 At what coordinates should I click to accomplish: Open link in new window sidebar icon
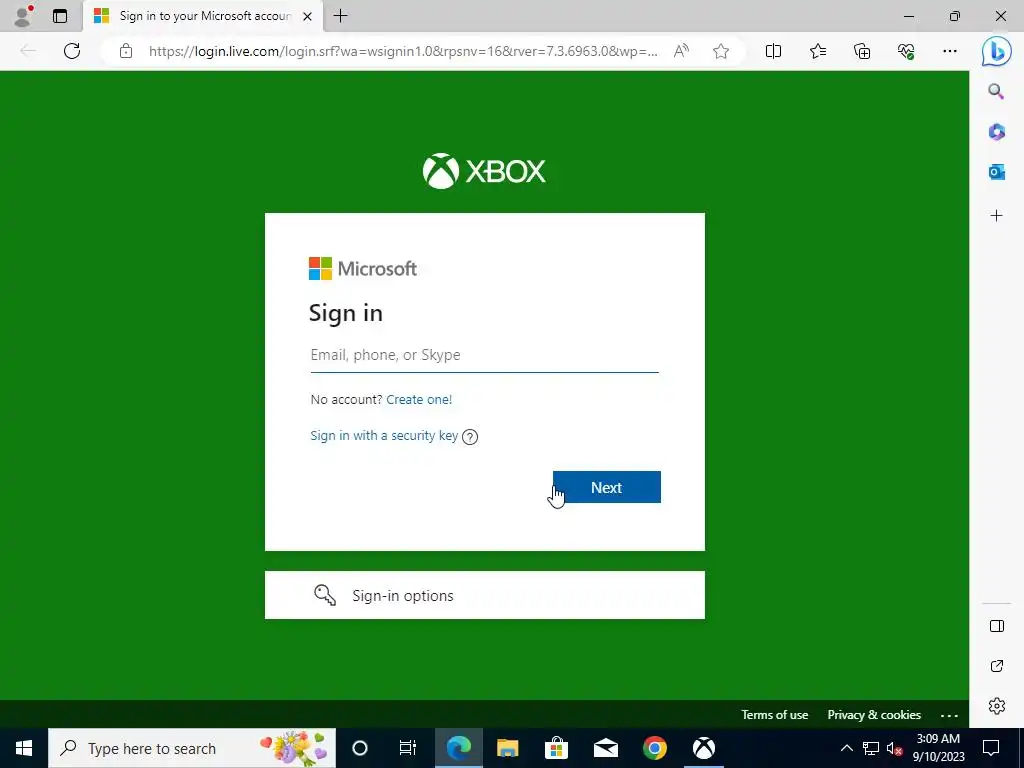pyautogui.click(x=997, y=666)
